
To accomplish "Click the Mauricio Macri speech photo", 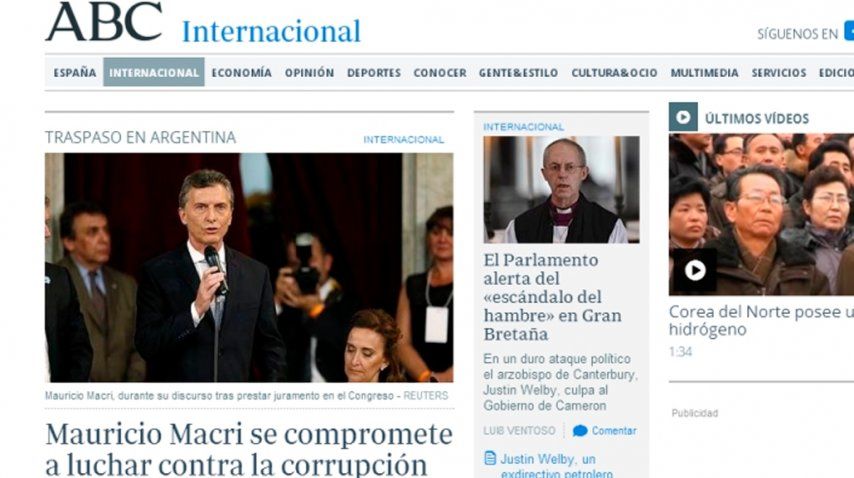I will pos(249,267).
